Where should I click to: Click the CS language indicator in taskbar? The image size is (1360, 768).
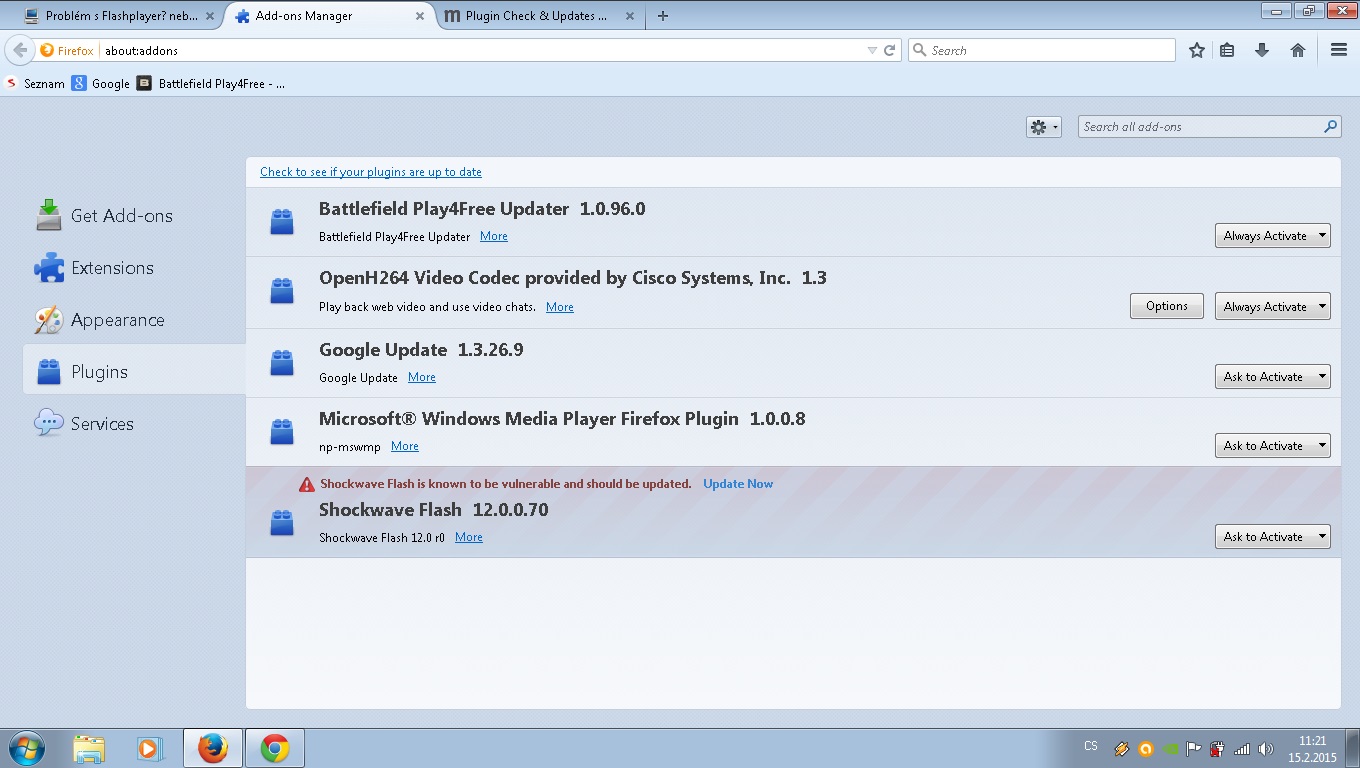point(1091,746)
